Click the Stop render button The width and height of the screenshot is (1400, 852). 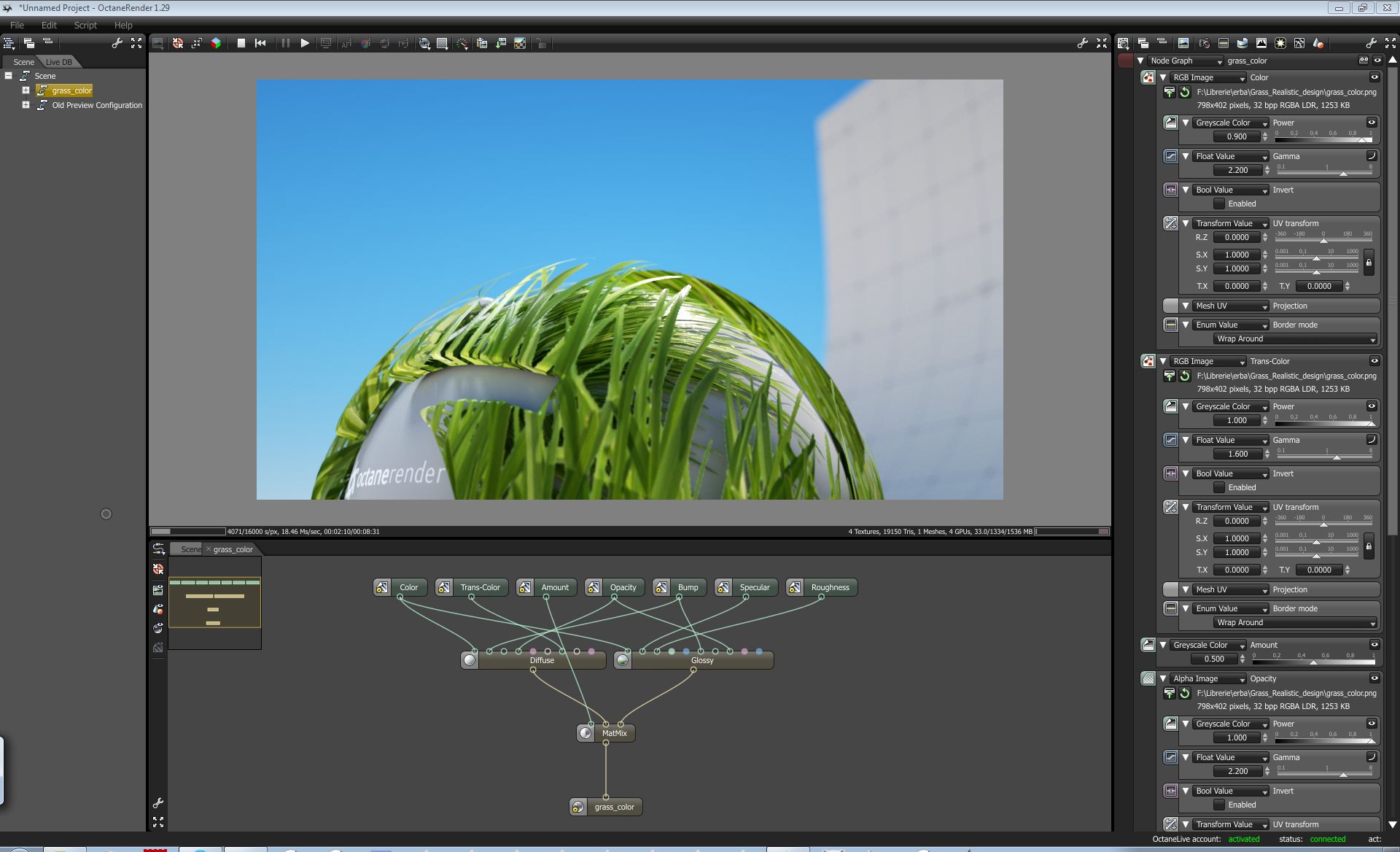[x=241, y=44]
